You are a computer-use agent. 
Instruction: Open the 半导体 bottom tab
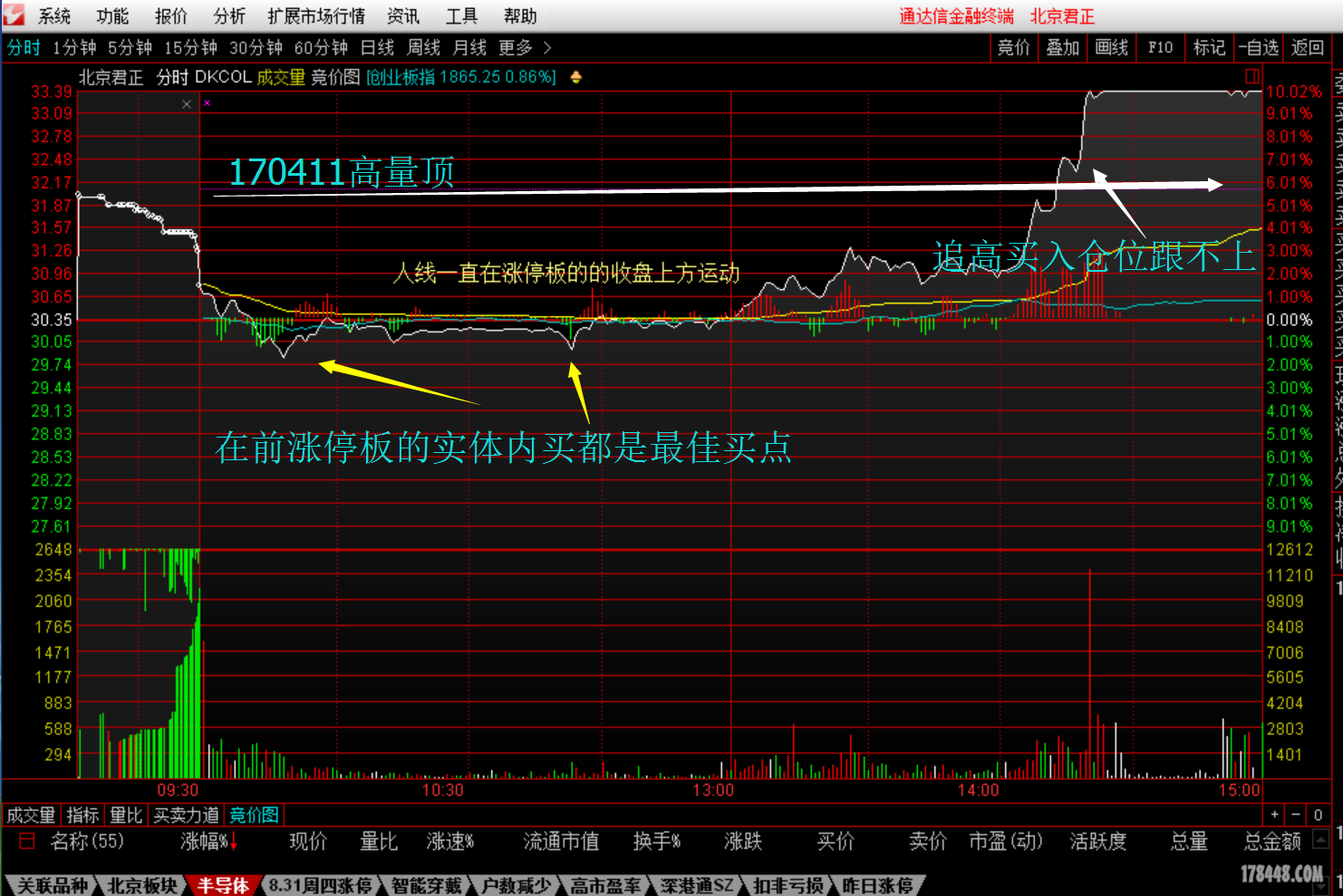[x=223, y=885]
